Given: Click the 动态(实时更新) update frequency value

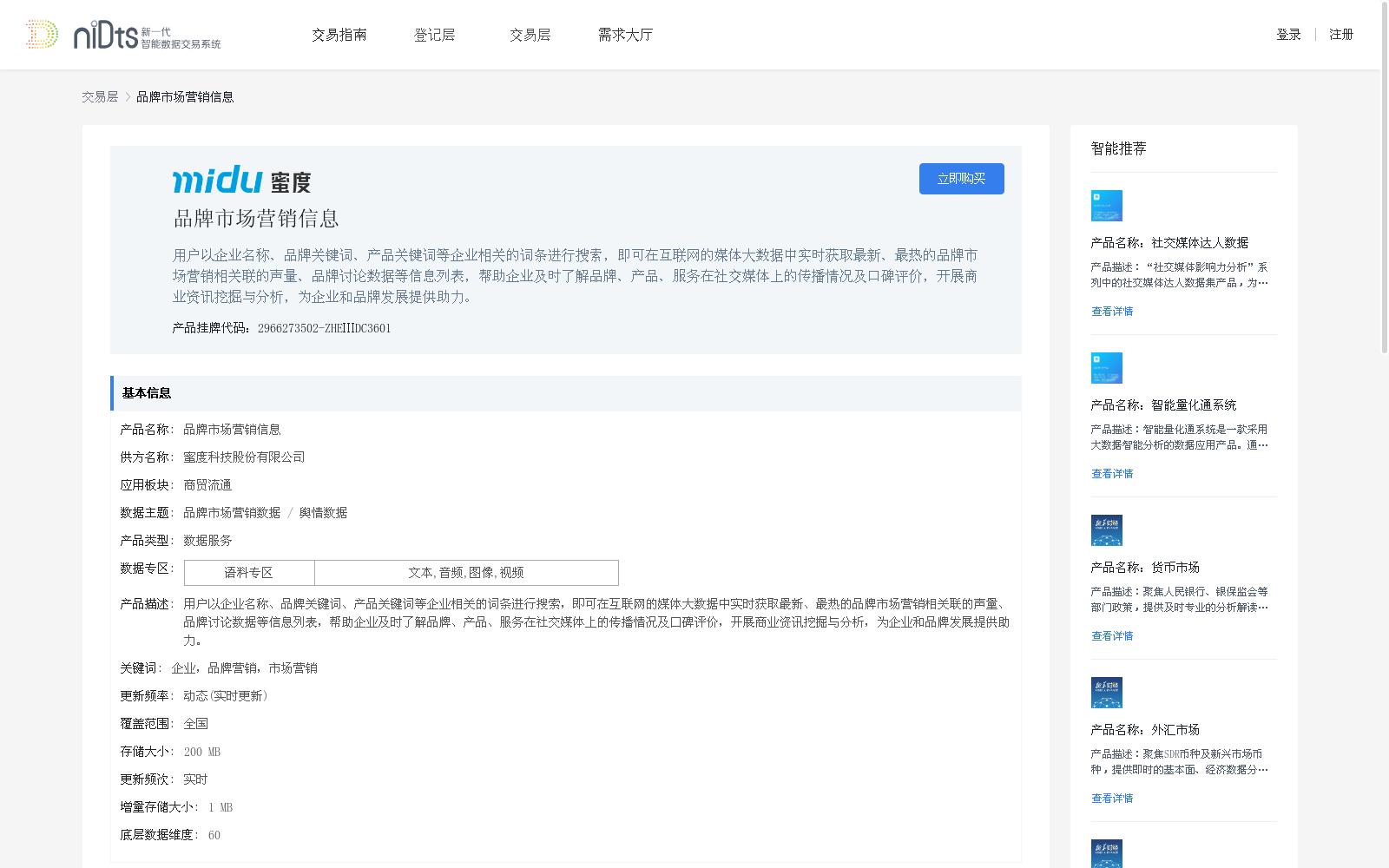Looking at the screenshot, I should pos(226,696).
